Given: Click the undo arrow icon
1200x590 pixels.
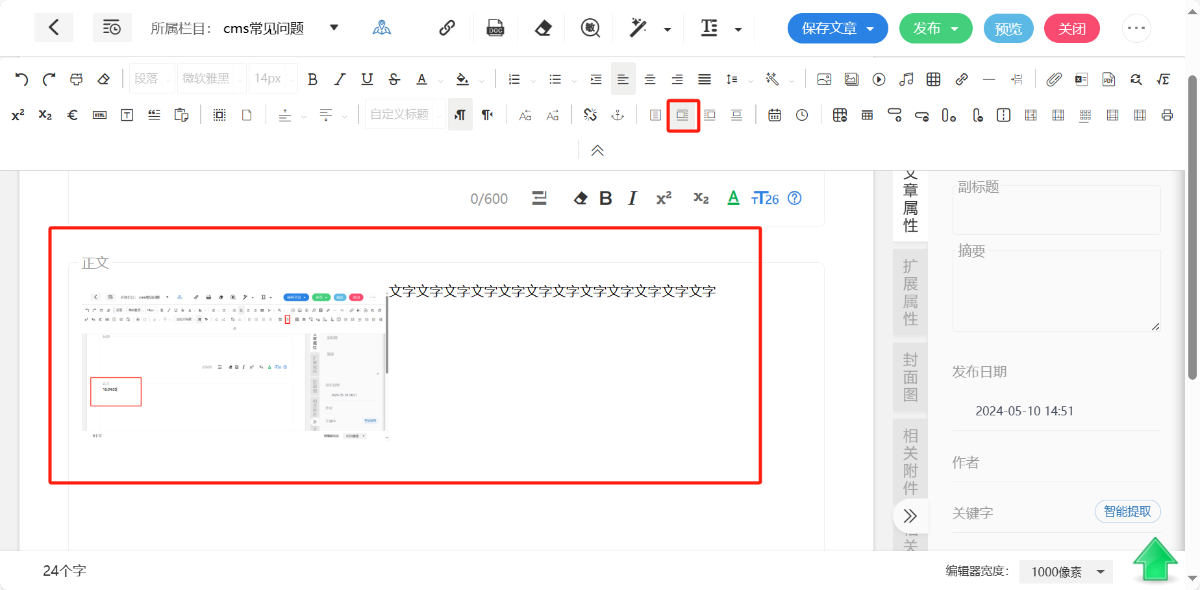Looking at the screenshot, I should pos(21,79).
